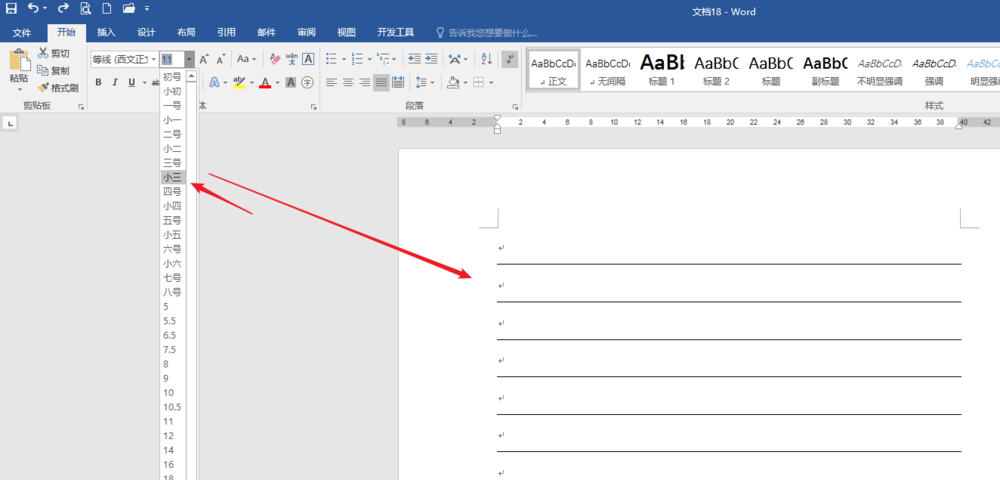Click the Save icon in quick access toolbar
1000x480 pixels.
point(11,9)
